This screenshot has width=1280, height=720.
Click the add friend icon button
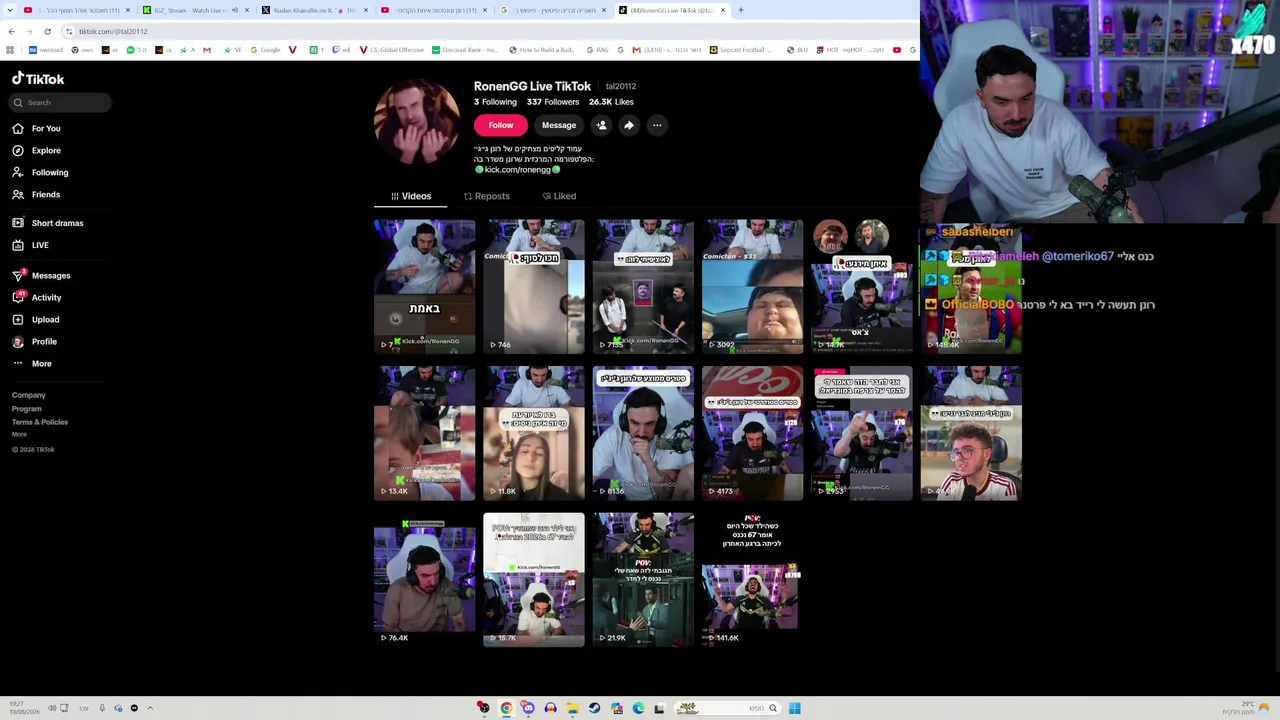pos(601,125)
